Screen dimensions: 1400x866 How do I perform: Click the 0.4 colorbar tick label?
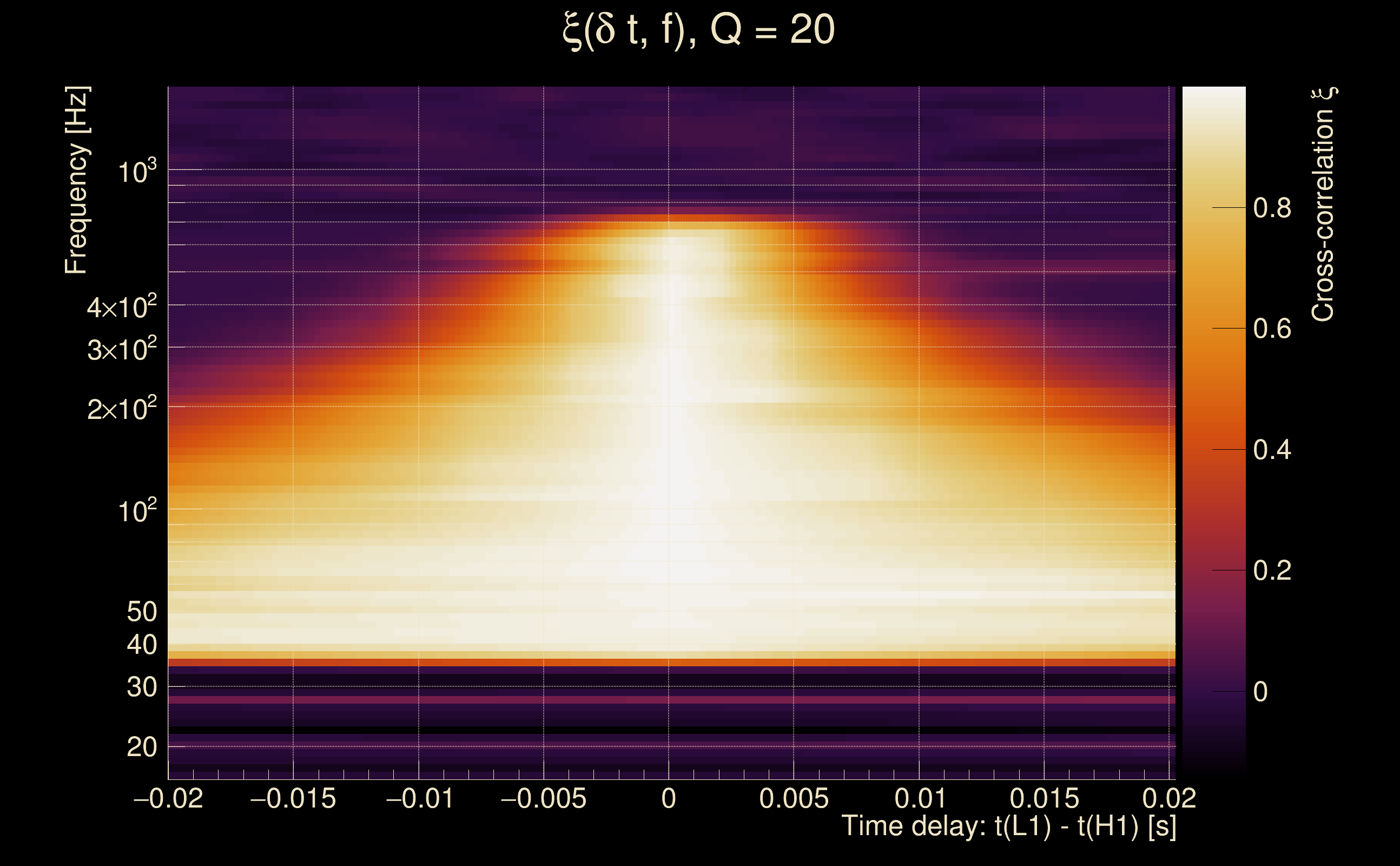[x=1272, y=450]
